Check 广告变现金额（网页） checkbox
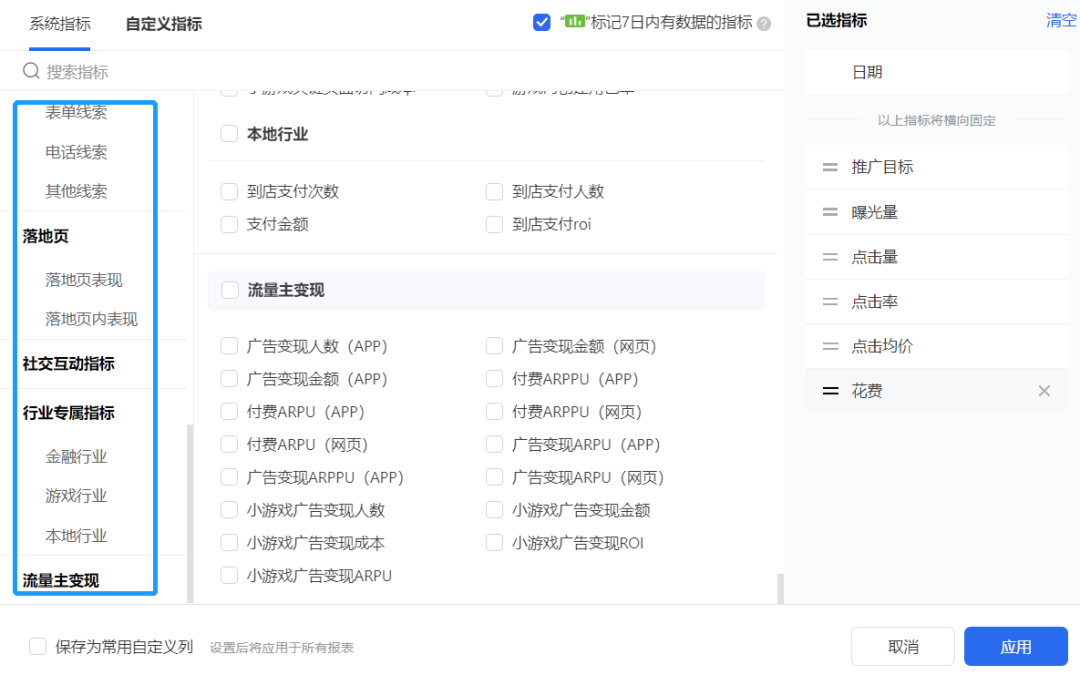The width and height of the screenshot is (1080, 675). (494, 346)
